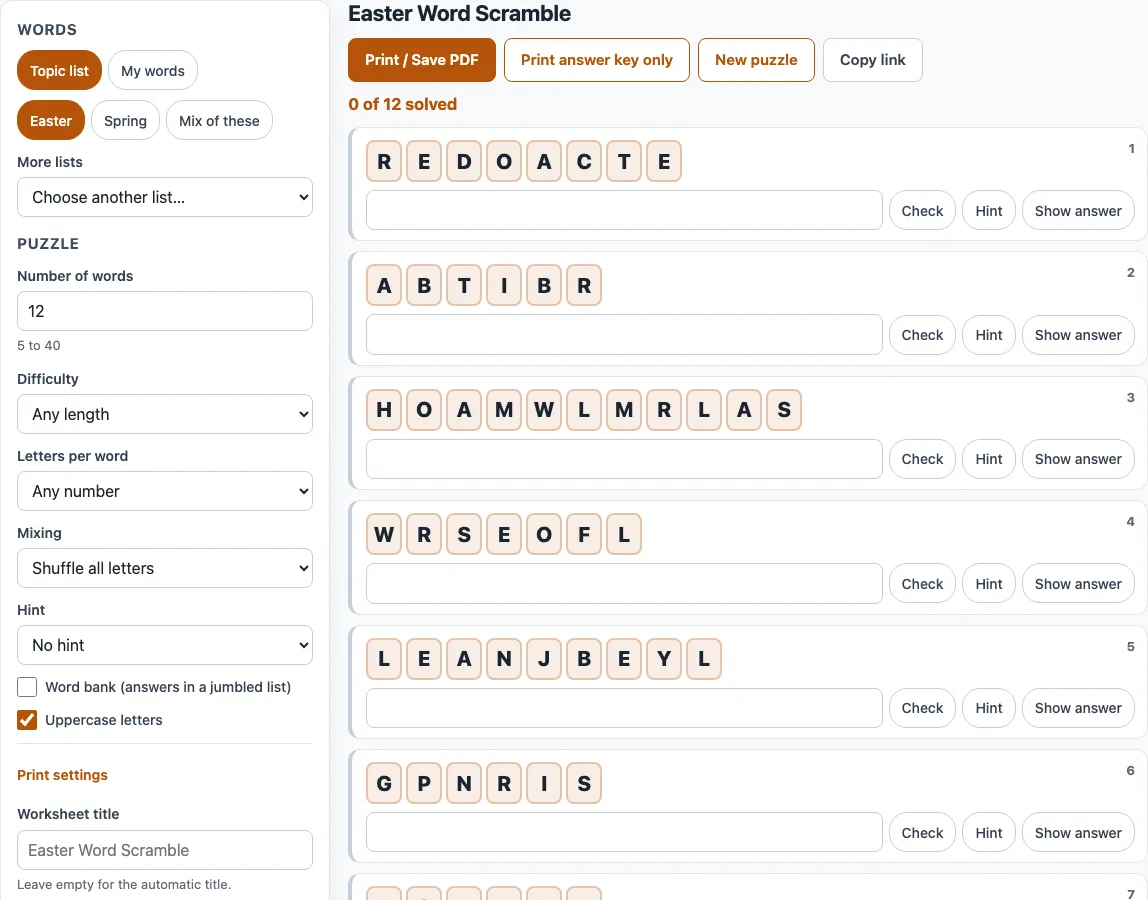Show answer for WRSEOFL scramble

point(1078,584)
